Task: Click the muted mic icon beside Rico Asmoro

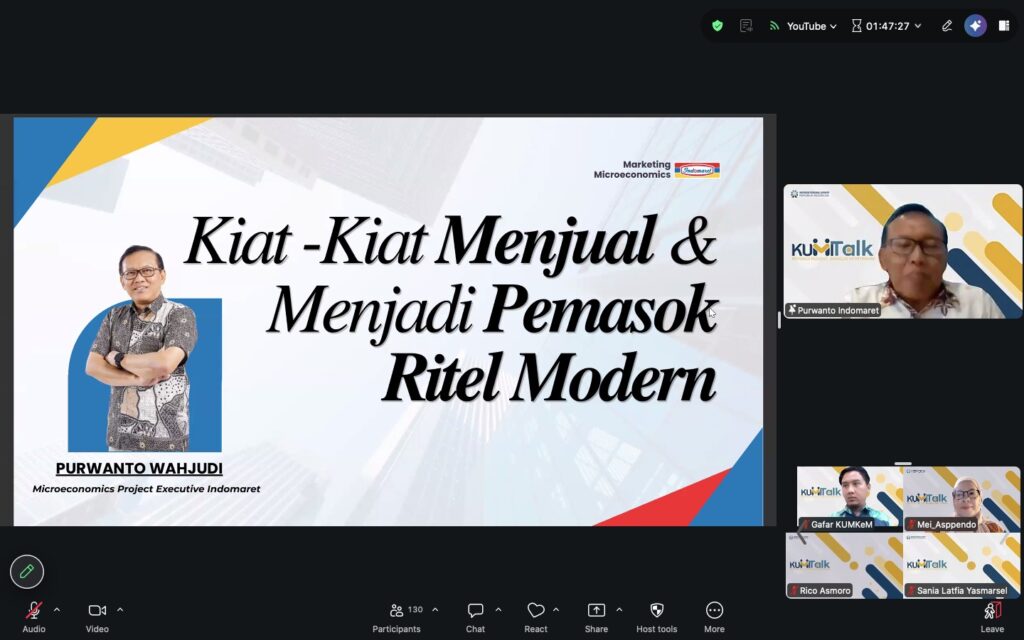Action: (x=793, y=590)
